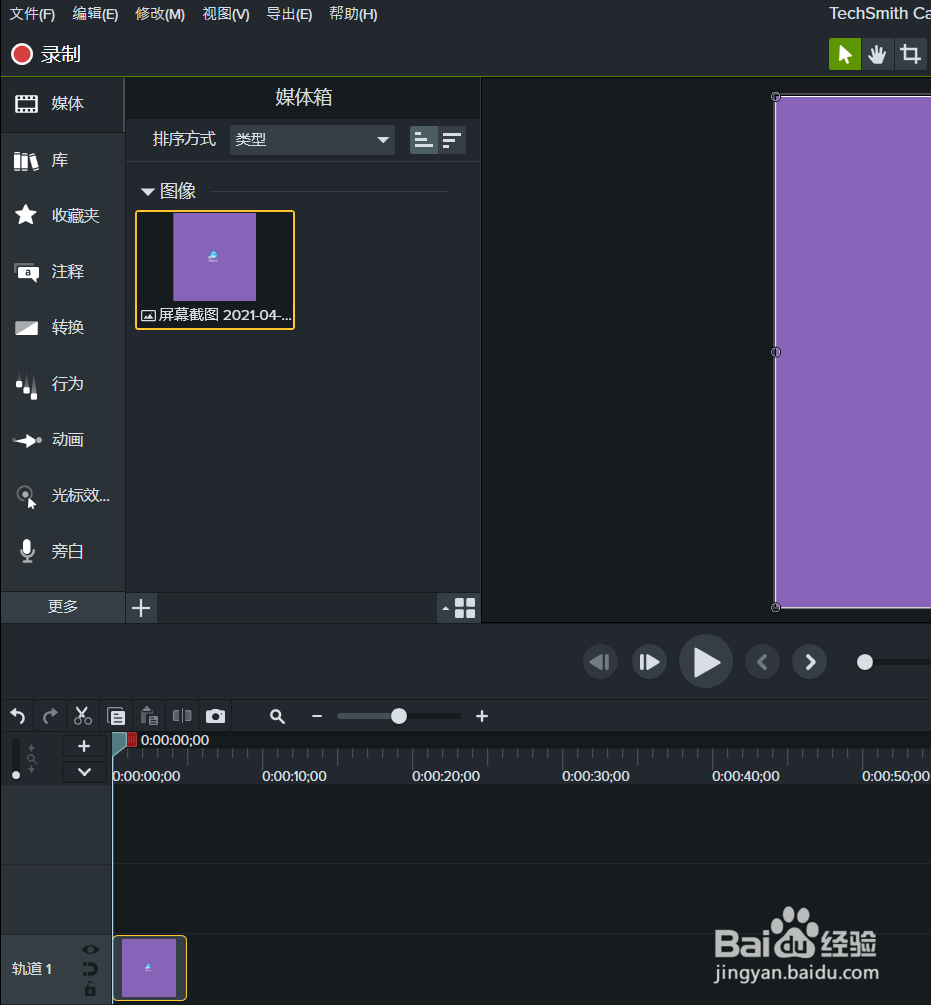Open the Transitions tab
The width and height of the screenshot is (931, 1005).
coord(62,328)
